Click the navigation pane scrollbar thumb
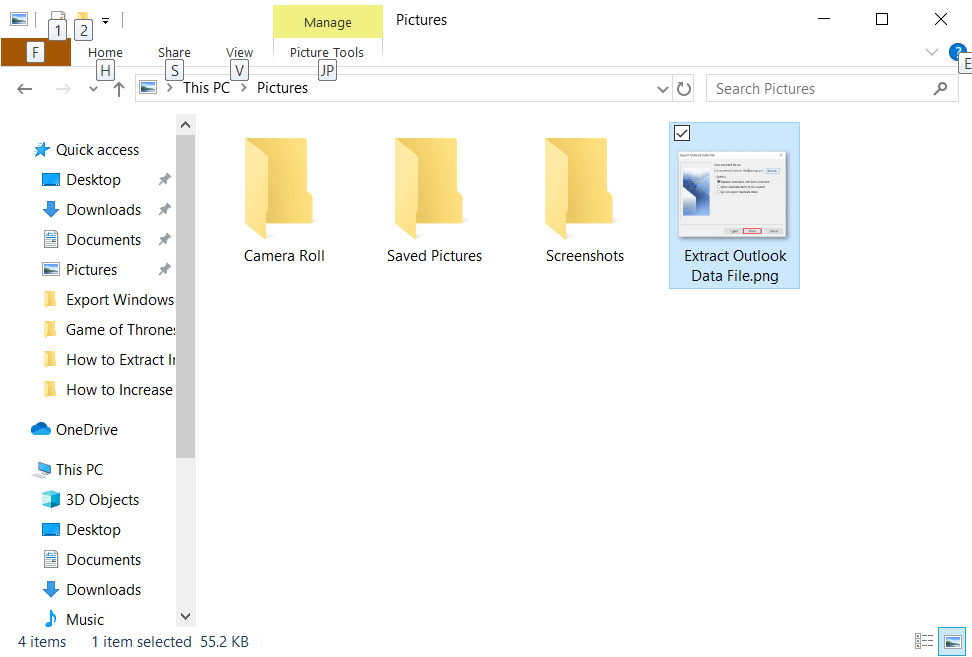Screen dimensions: 972x657 [x=185, y=297]
